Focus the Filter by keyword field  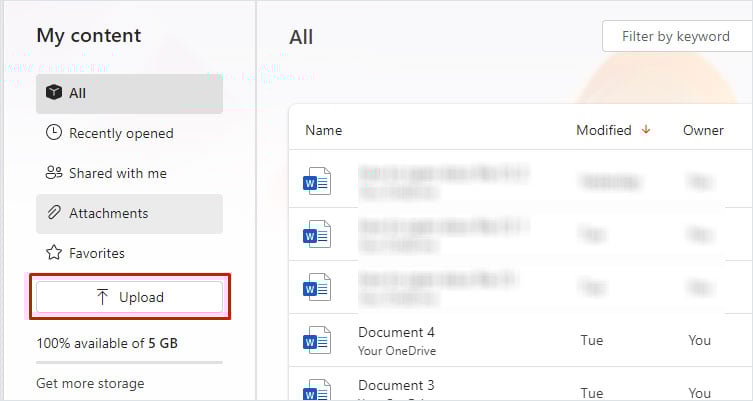[677, 36]
